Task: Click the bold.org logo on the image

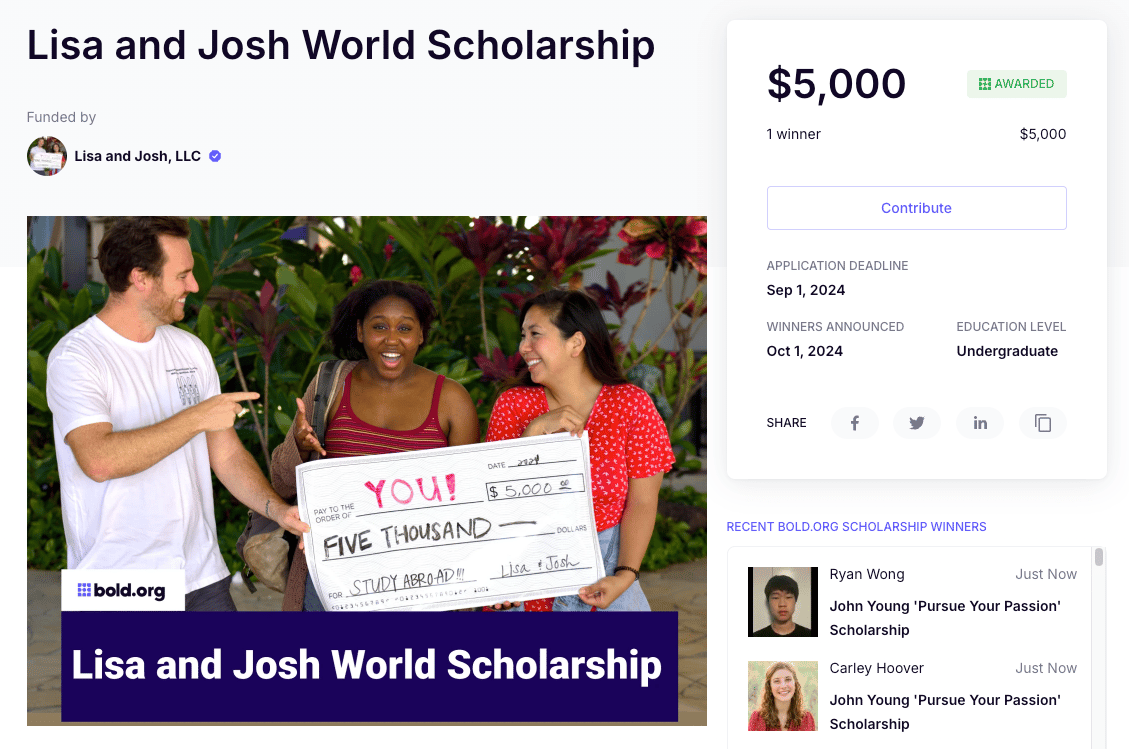Action: click(x=122, y=590)
